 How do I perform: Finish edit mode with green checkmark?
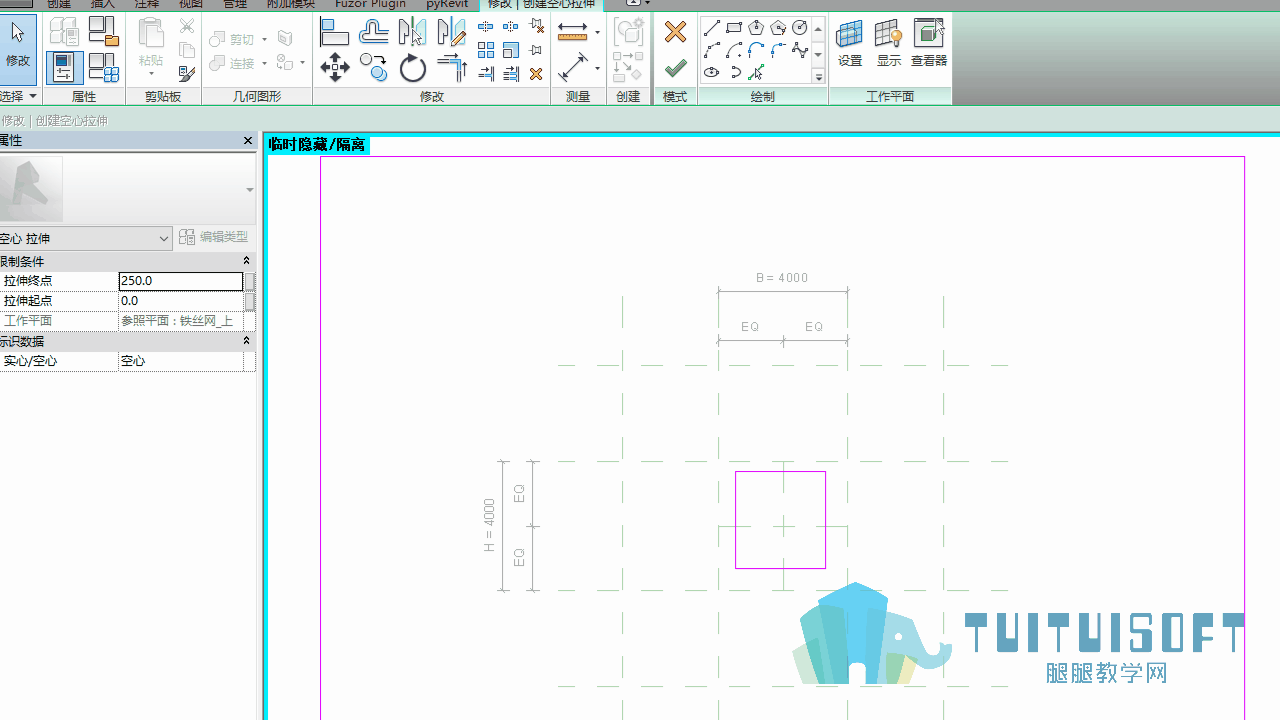(675, 68)
